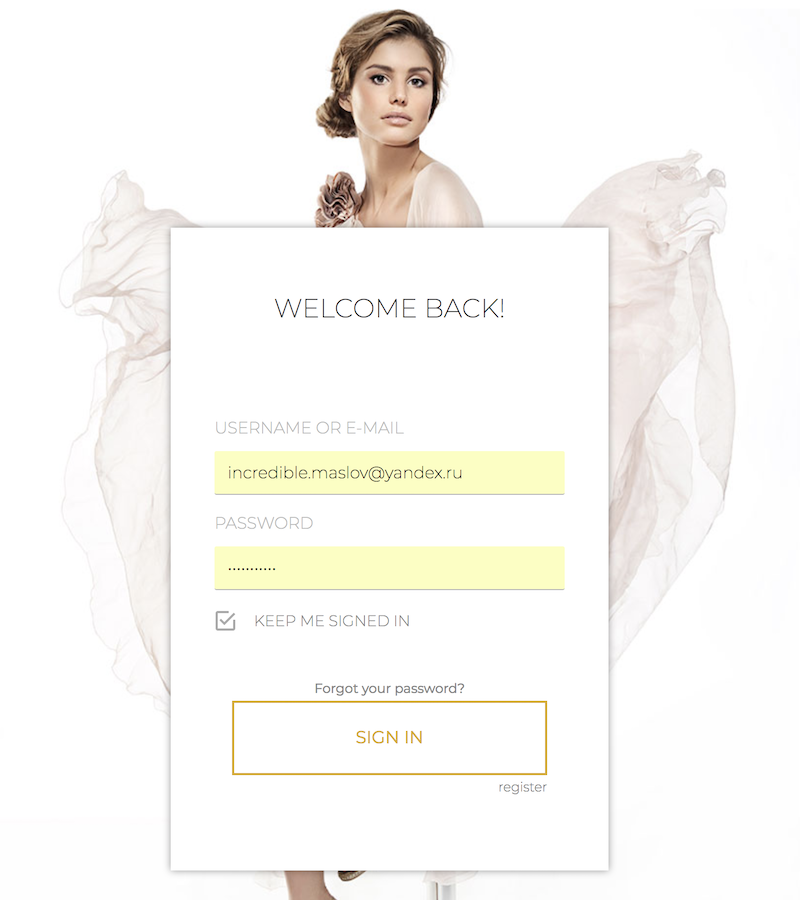Click the PASSWORD field label

pos(264,523)
